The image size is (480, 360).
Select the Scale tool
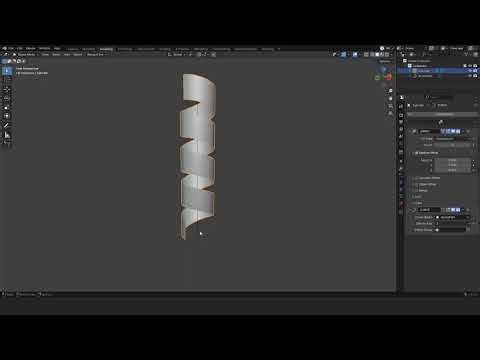(7, 107)
